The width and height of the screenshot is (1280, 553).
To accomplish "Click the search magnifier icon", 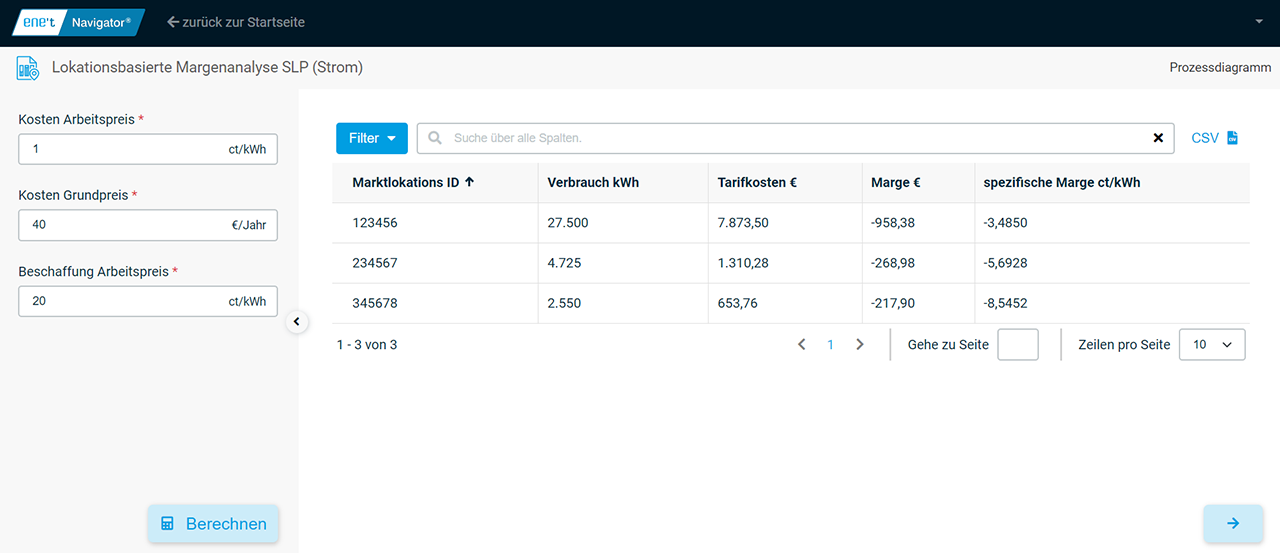I will (x=435, y=138).
